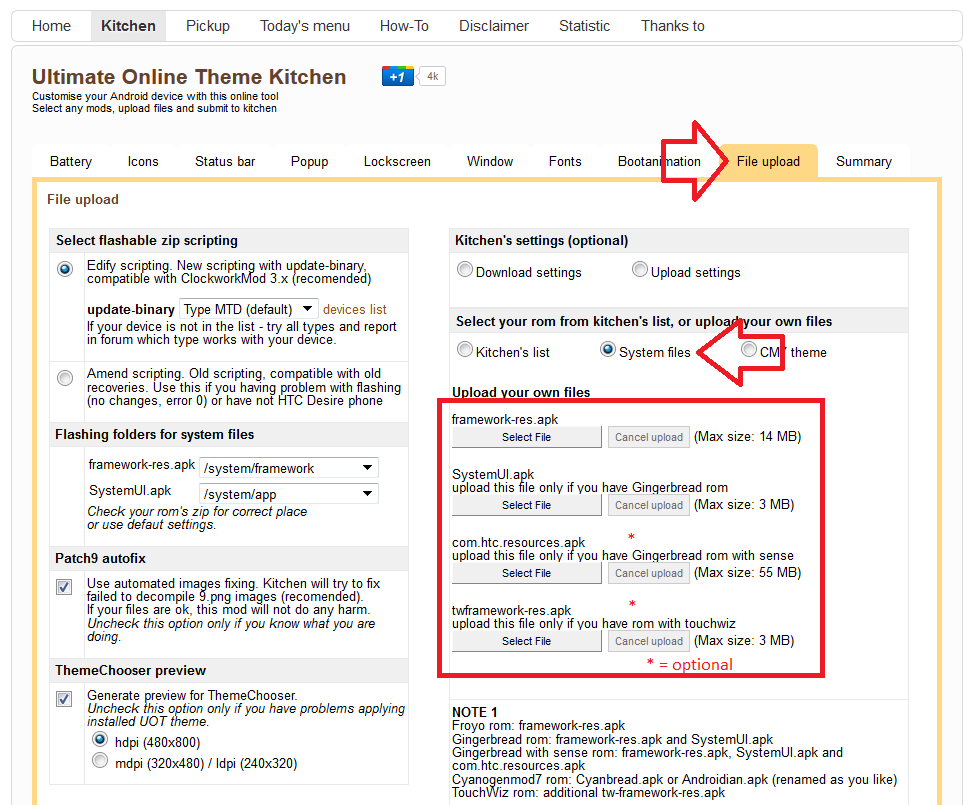Image resolution: width=963 pixels, height=805 pixels.
Task: Open the Kitchen menu item
Action: tap(128, 26)
